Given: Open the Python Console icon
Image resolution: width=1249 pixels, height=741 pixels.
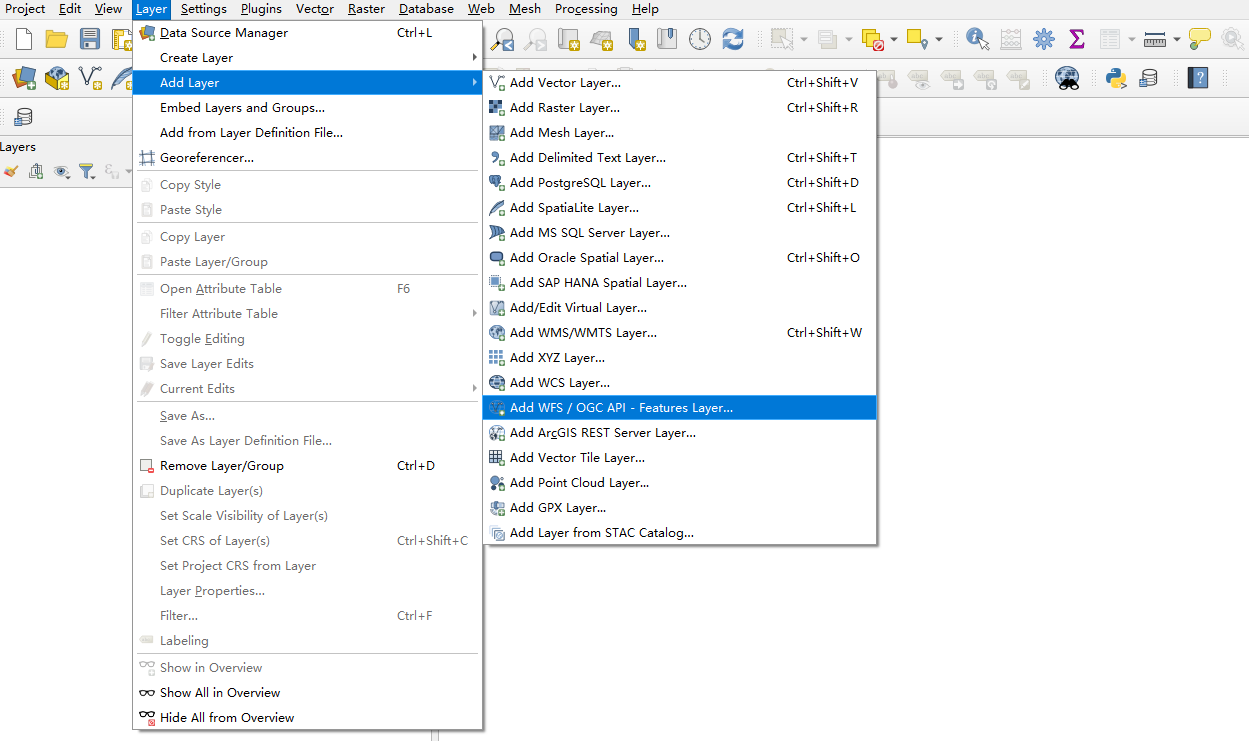Looking at the screenshot, I should [1116, 77].
